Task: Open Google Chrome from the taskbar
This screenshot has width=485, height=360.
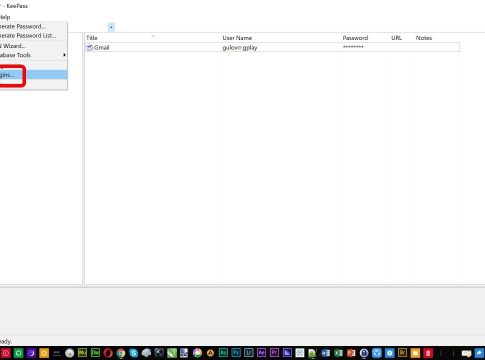Action: 121,353
